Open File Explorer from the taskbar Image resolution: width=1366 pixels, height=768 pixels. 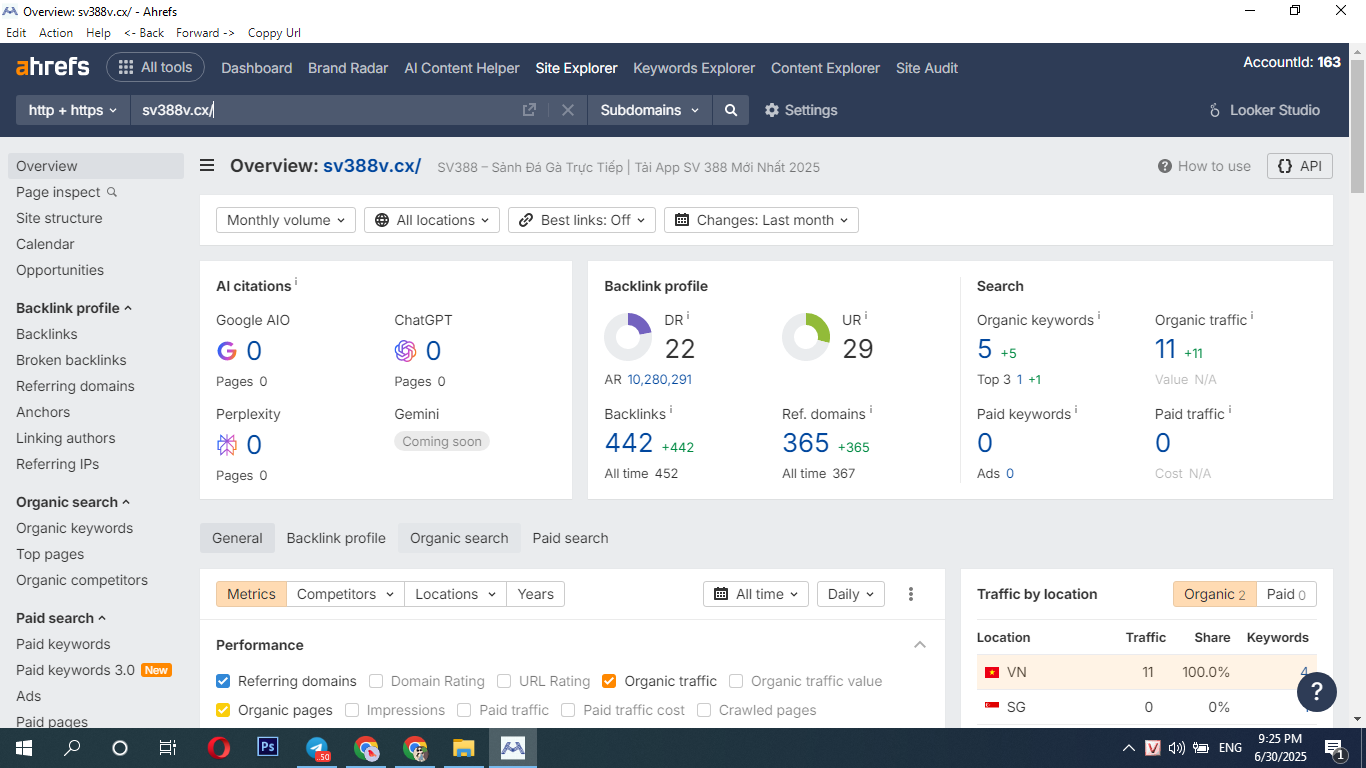pyautogui.click(x=464, y=748)
